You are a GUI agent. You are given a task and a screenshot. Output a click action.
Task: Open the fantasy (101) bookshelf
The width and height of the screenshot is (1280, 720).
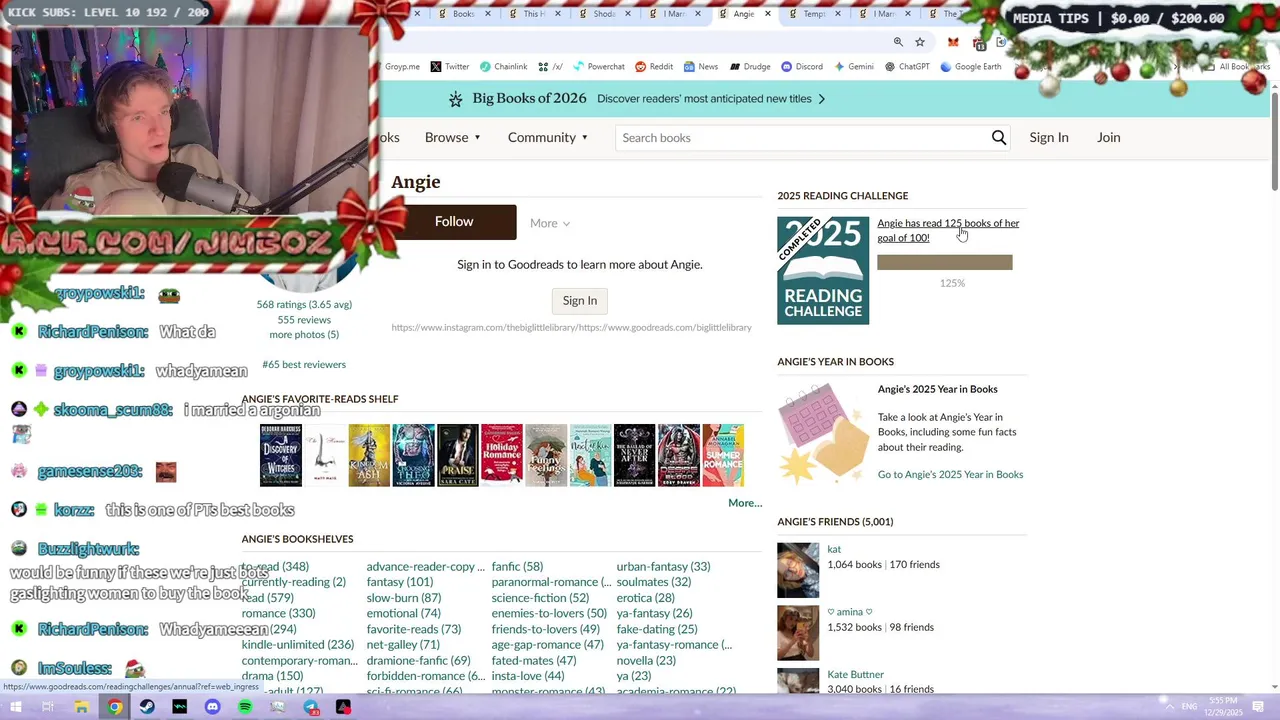point(400,582)
